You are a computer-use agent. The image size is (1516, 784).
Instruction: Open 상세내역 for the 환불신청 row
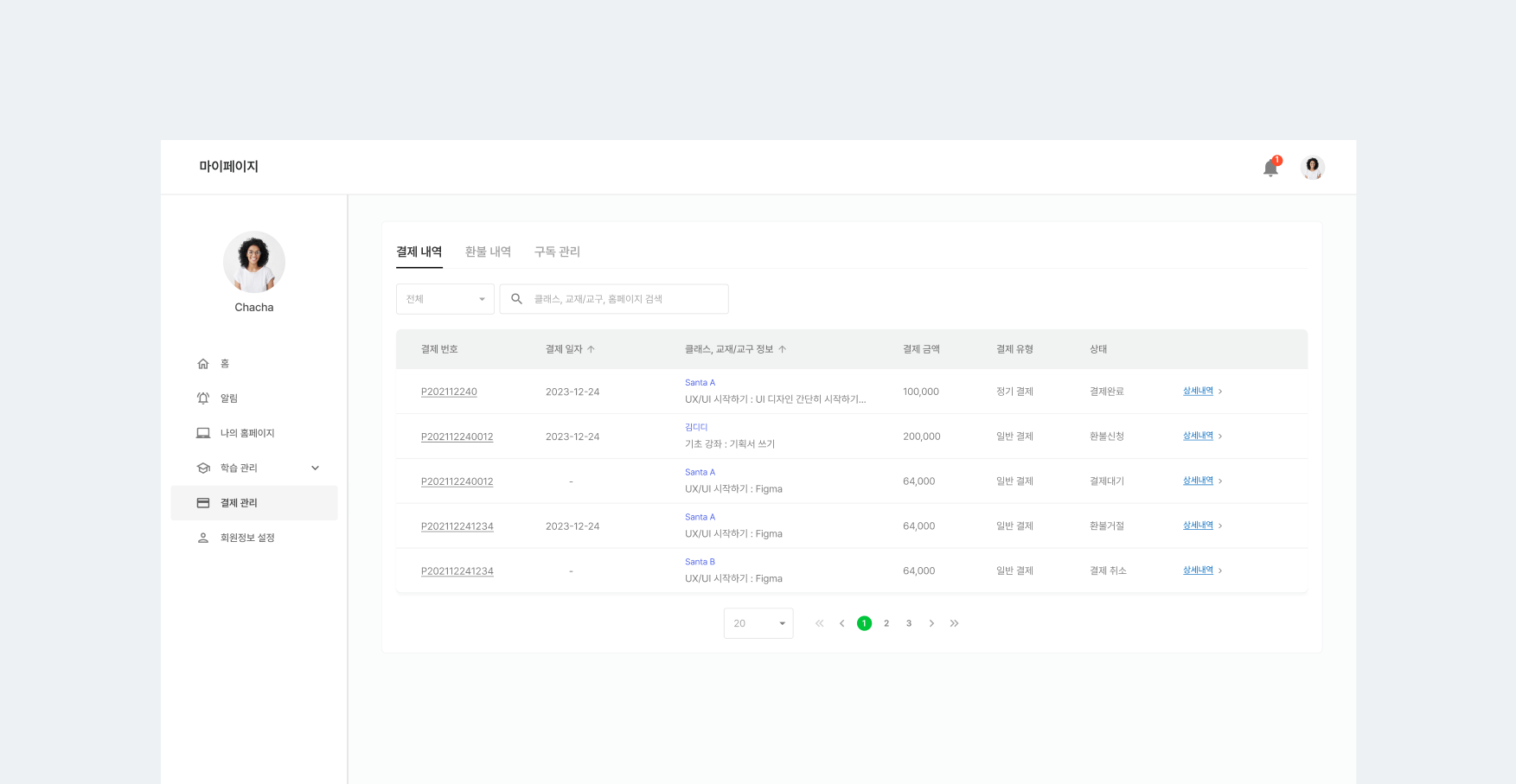point(1198,436)
